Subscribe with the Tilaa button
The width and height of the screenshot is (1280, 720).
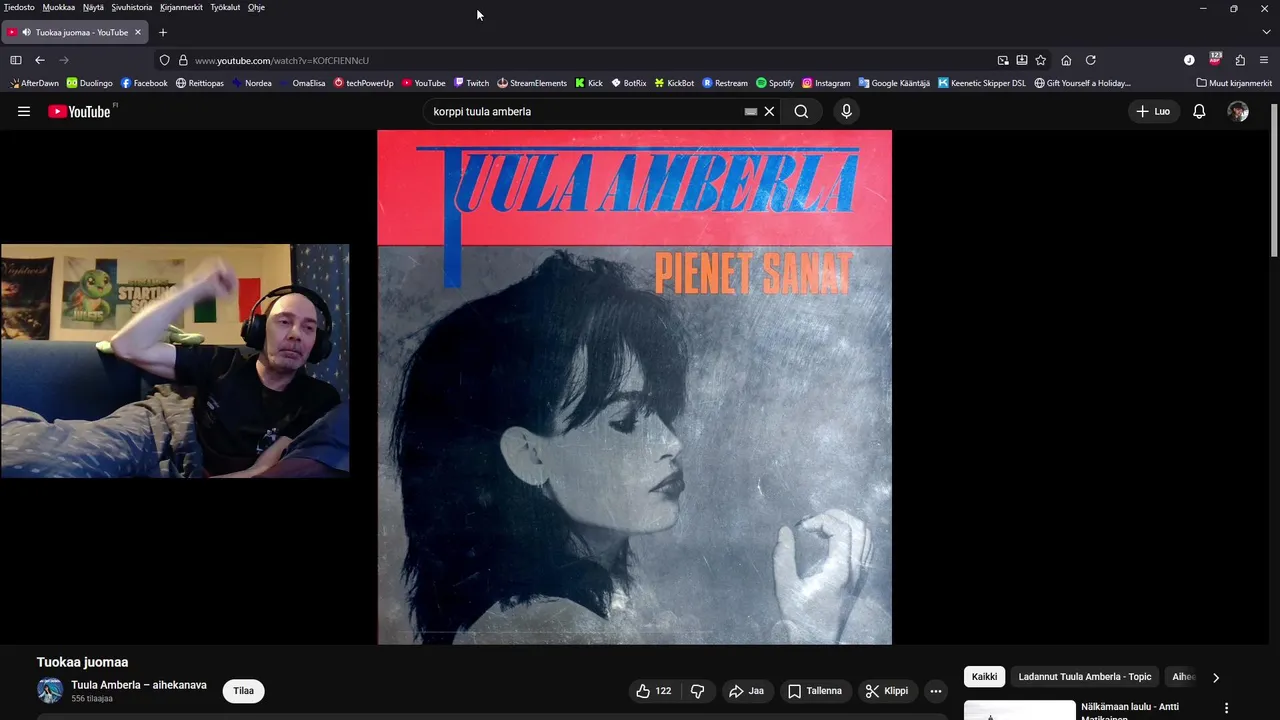243,691
